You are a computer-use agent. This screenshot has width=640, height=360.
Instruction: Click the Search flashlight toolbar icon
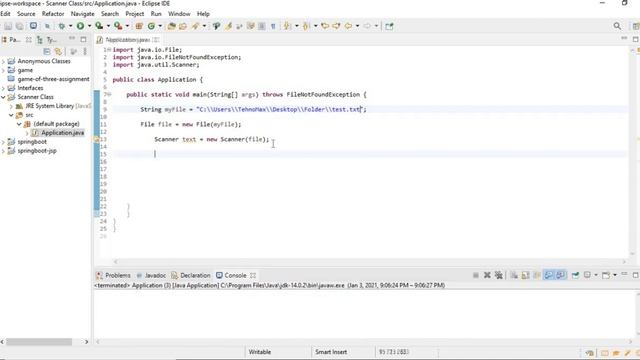[x=196, y=26]
